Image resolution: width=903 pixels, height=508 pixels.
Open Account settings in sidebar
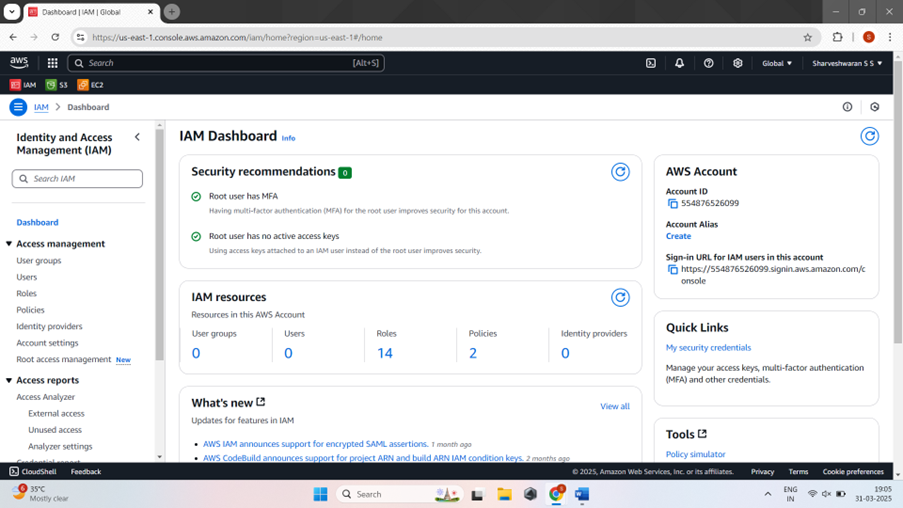[x=47, y=343]
